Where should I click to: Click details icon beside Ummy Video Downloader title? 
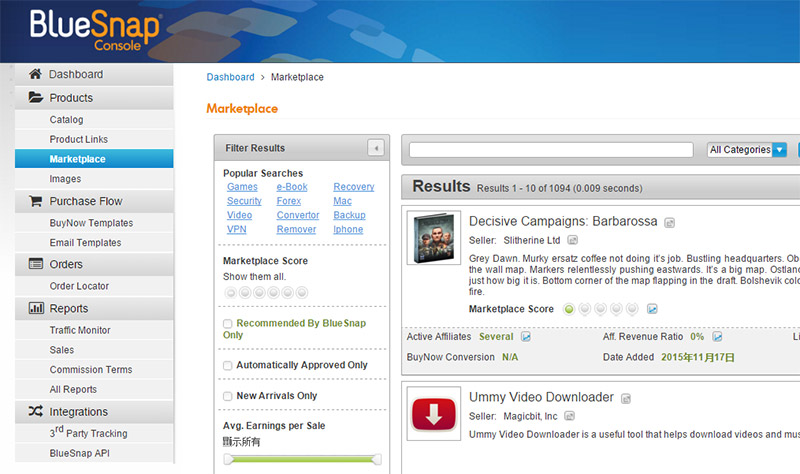(625, 398)
